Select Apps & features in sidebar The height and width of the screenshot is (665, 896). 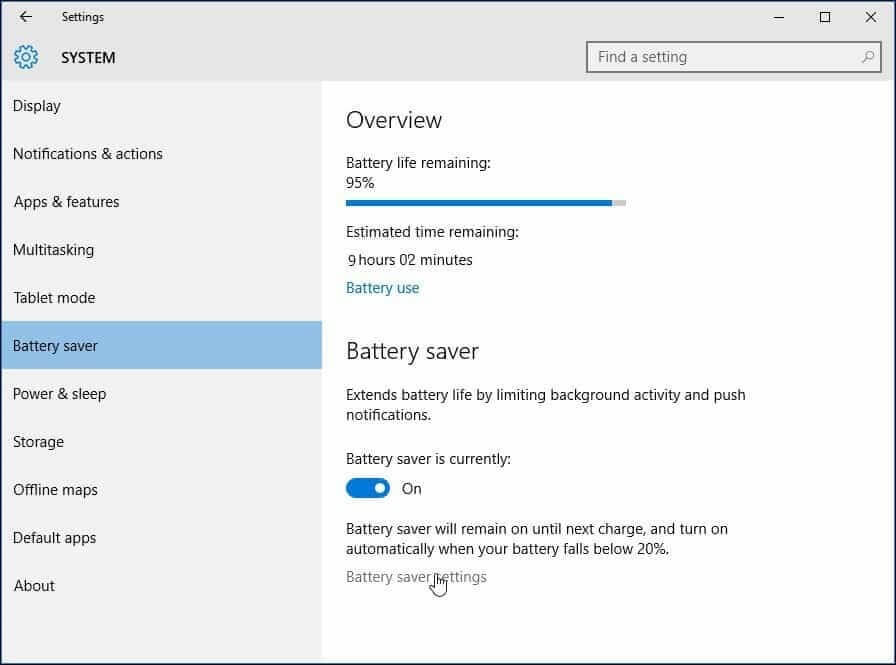click(66, 202)
